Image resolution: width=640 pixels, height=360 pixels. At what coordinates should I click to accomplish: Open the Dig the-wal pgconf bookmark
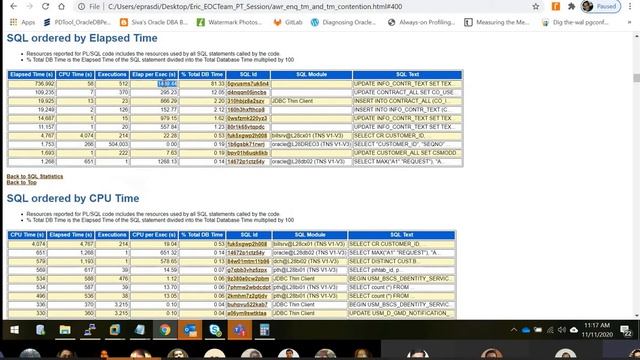coord(575,22)
